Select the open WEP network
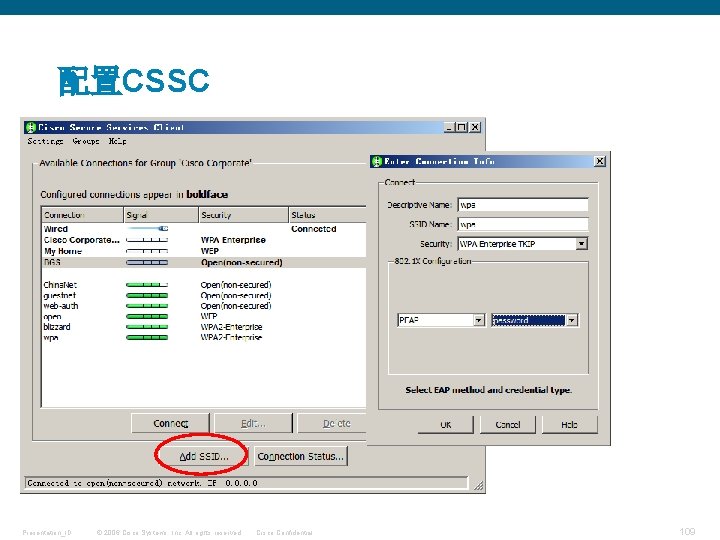This screenshot has width=720, height=540. pyautogui.click(x=204, y=316)
